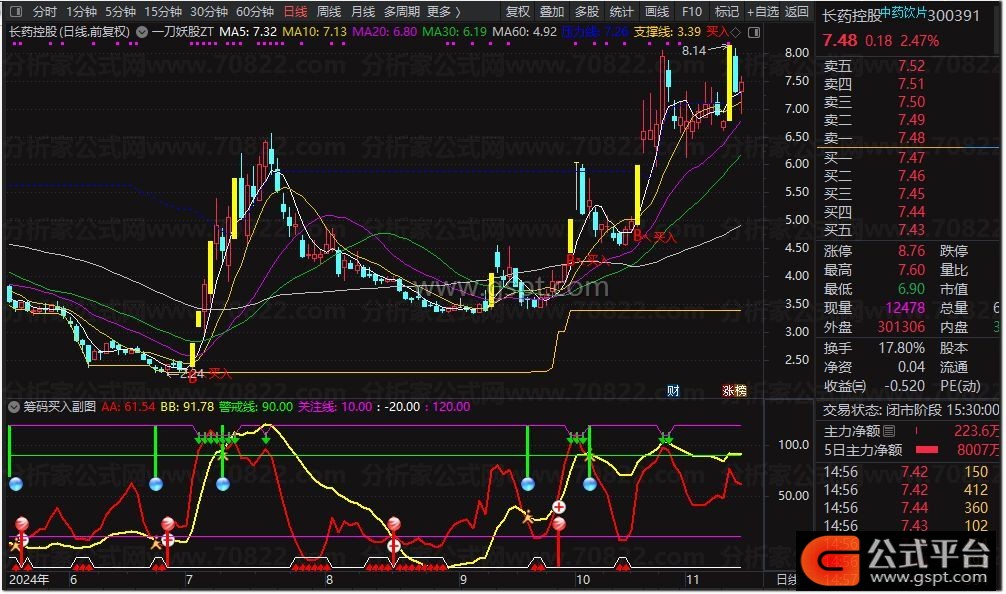
Task: Click the 警戒线: 90.00 label
Action: (256, 407)
